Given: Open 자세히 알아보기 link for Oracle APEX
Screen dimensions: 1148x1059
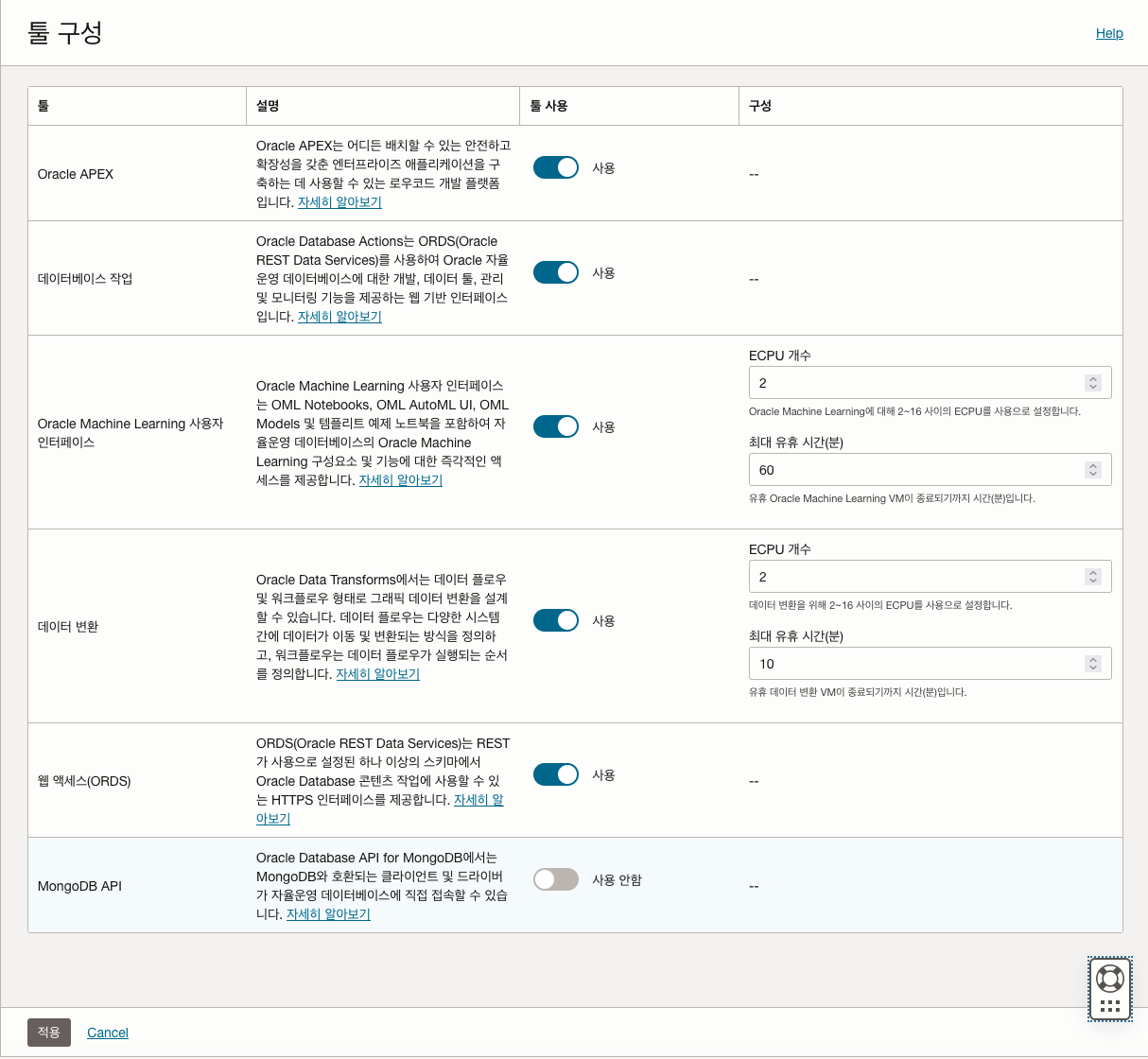Looking at the screenshot, I should coord(339,202).
